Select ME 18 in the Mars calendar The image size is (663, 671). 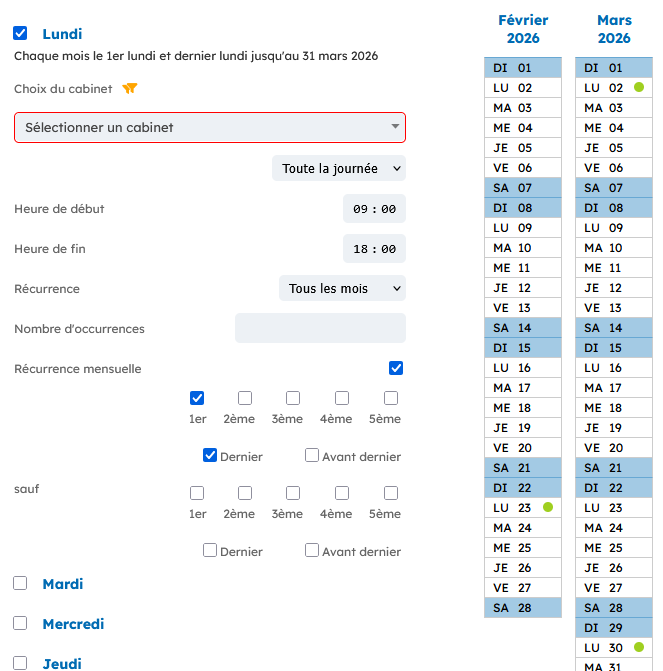614,408
